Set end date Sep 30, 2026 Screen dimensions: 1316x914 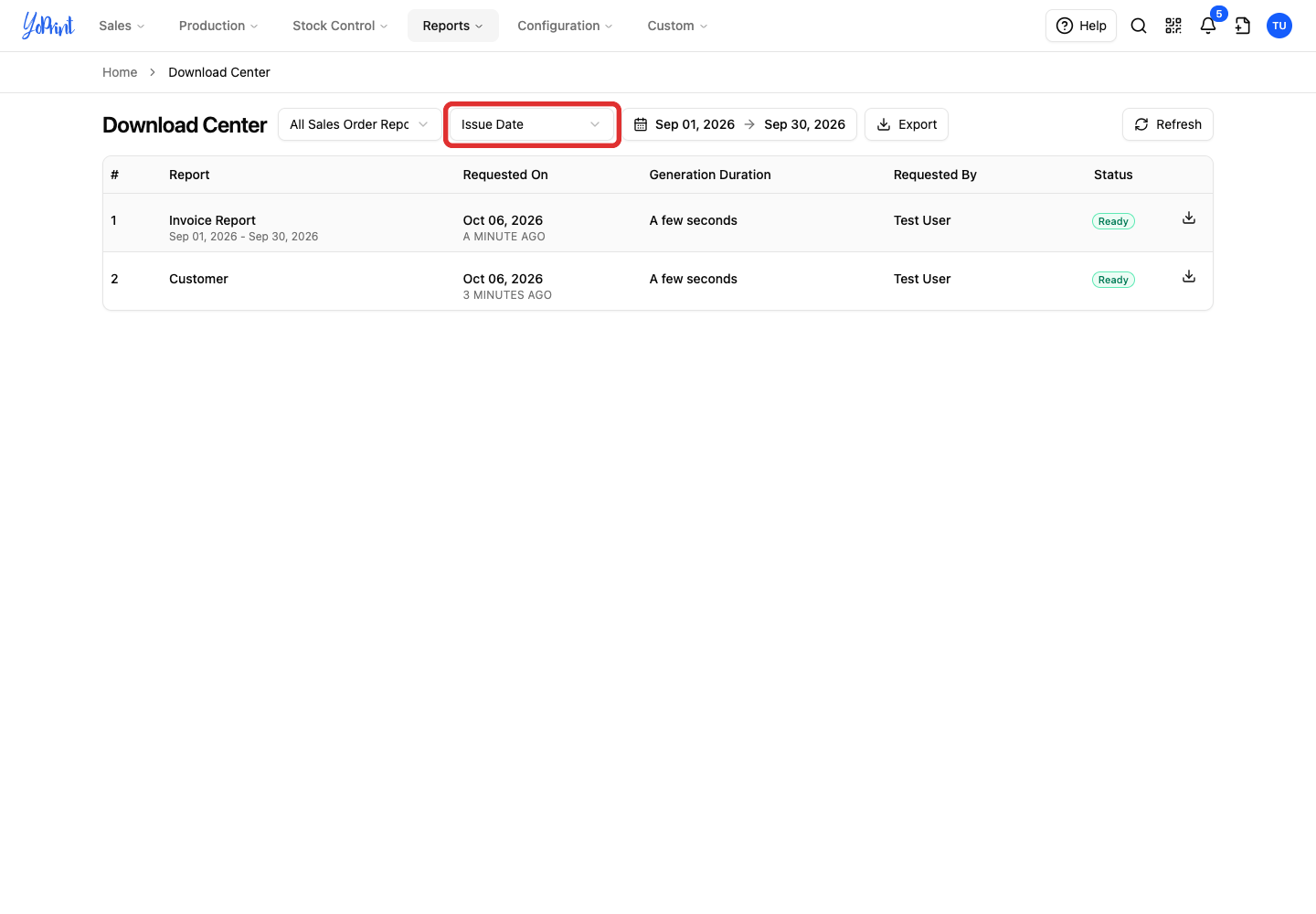coord(805,124)
